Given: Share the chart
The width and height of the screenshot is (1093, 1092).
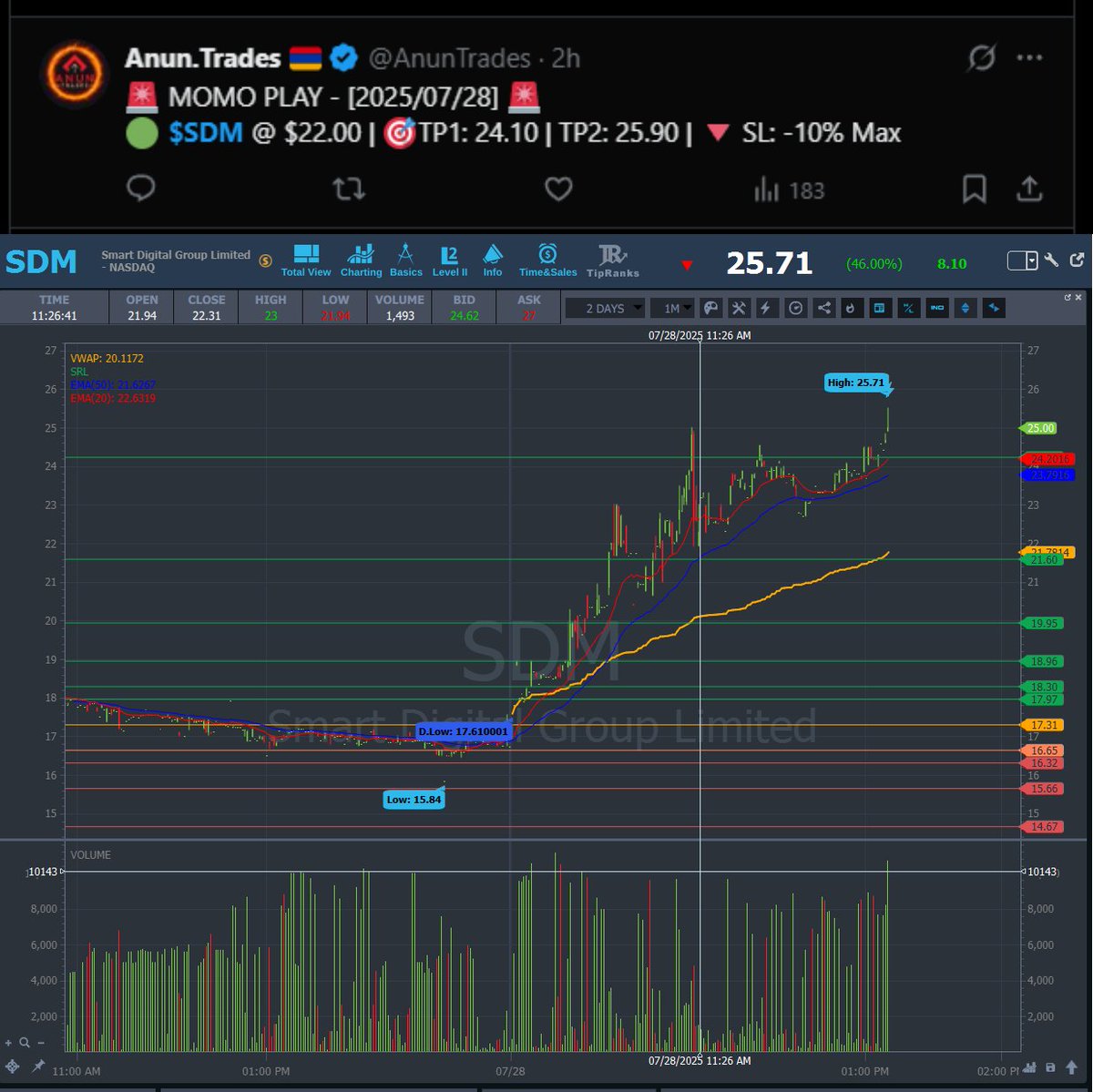Looking at the screenshot, I should [823, 309].
